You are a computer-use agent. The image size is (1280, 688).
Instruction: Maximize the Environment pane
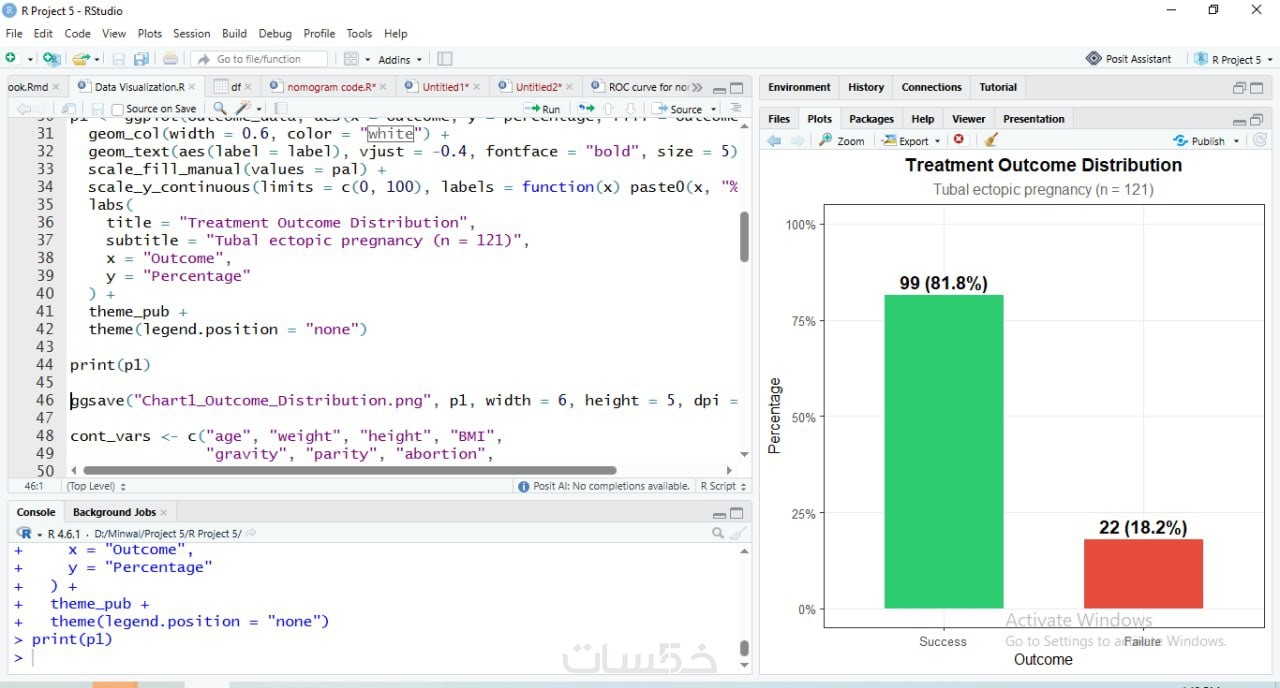click(1257, 88)
